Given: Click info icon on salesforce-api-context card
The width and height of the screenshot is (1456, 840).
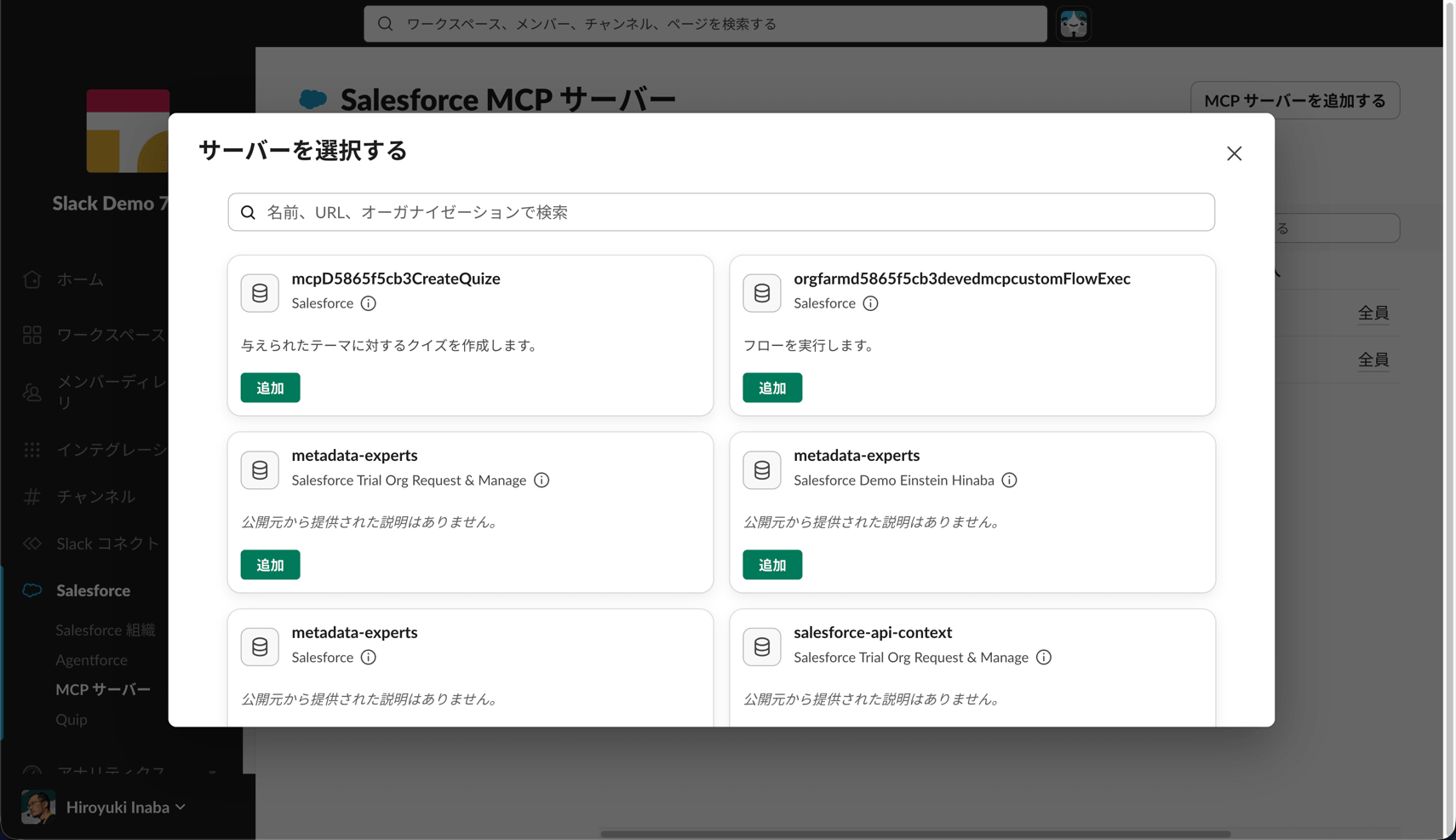Looking at the screenshot, I should (x=1044, y=658).
